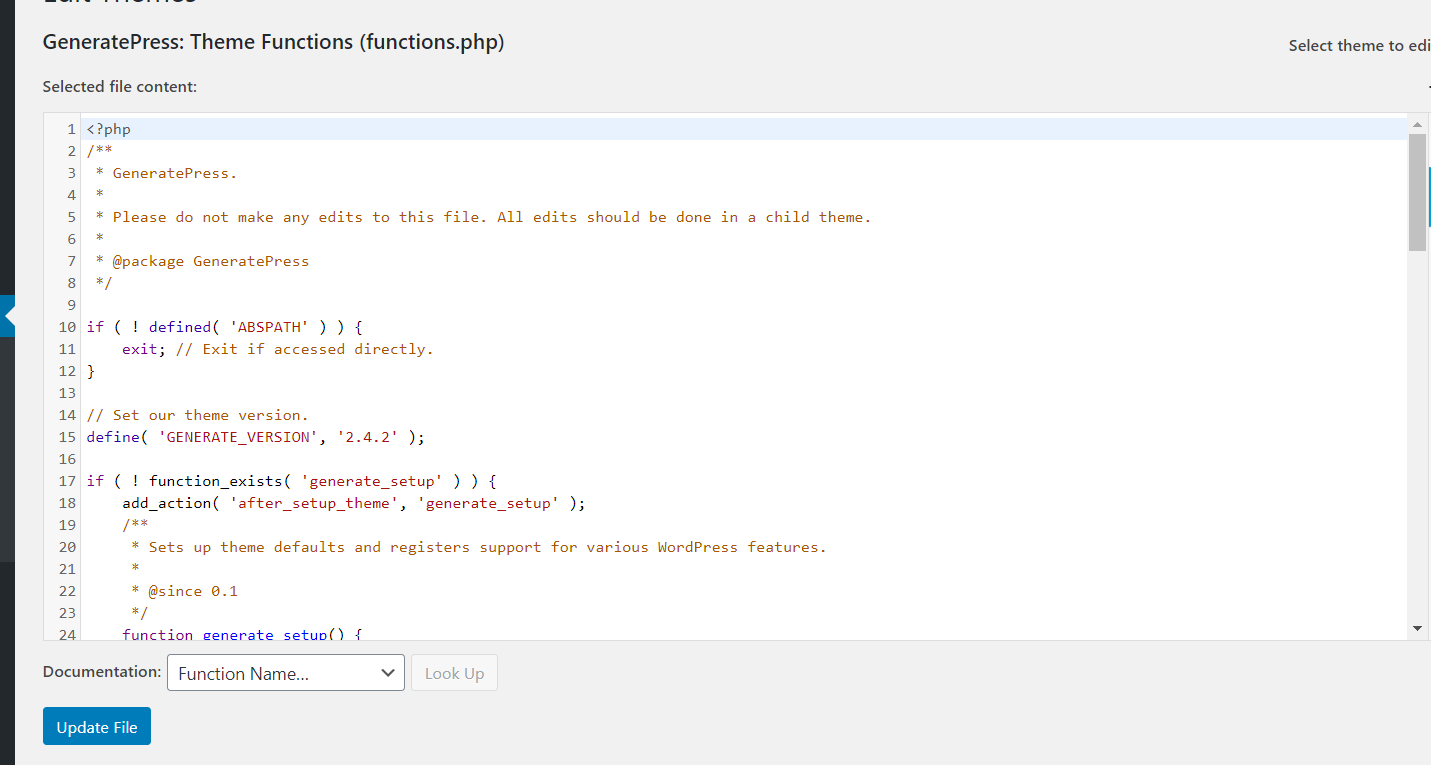The image size is (1431, 765).
Task: Click the admin sidebar collapse arrow
Action: (x=8, y=316)
